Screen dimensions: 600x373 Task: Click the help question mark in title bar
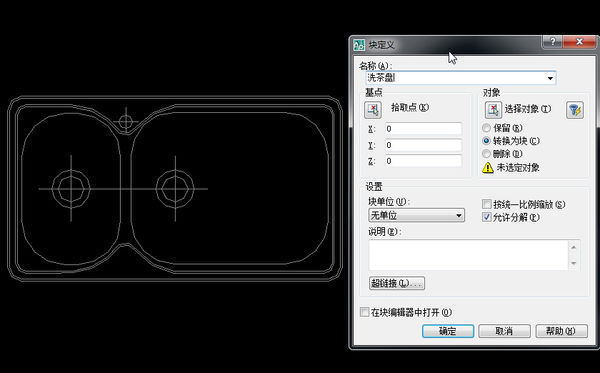[x=553, y=41]
